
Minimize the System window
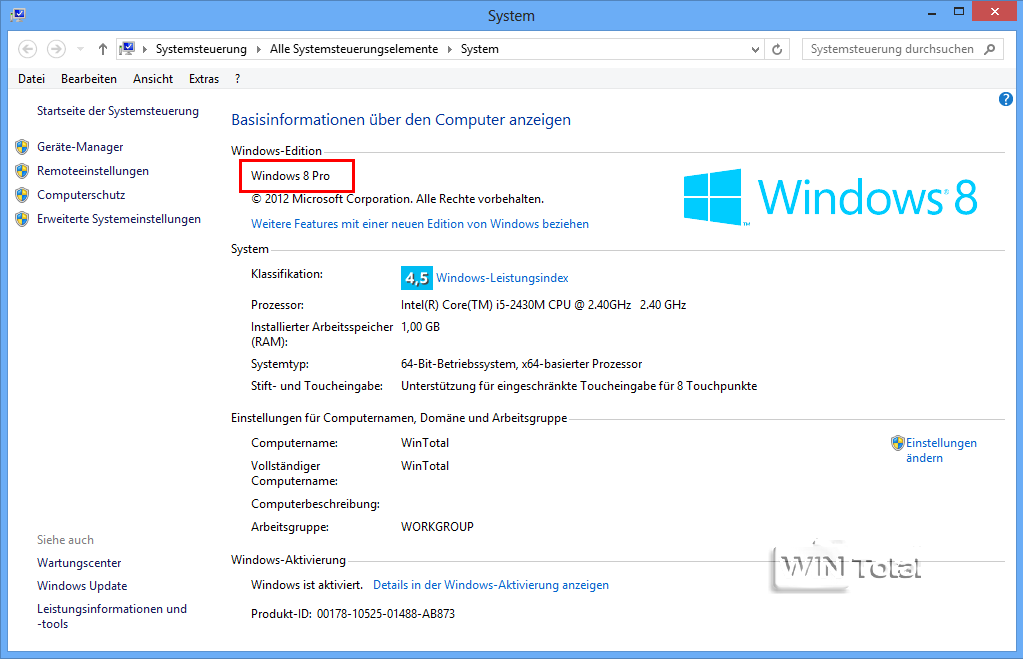932,12
